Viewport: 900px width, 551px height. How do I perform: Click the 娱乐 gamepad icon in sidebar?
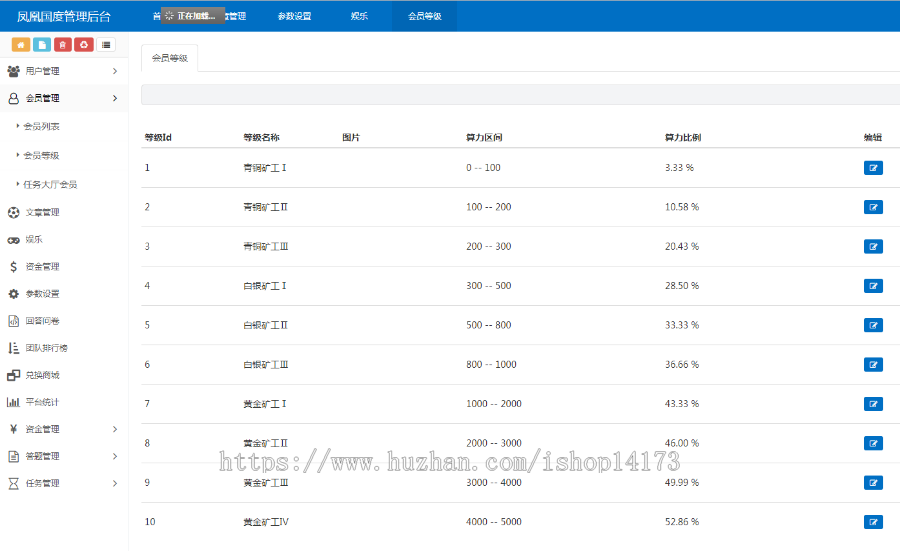pos(13,240)
